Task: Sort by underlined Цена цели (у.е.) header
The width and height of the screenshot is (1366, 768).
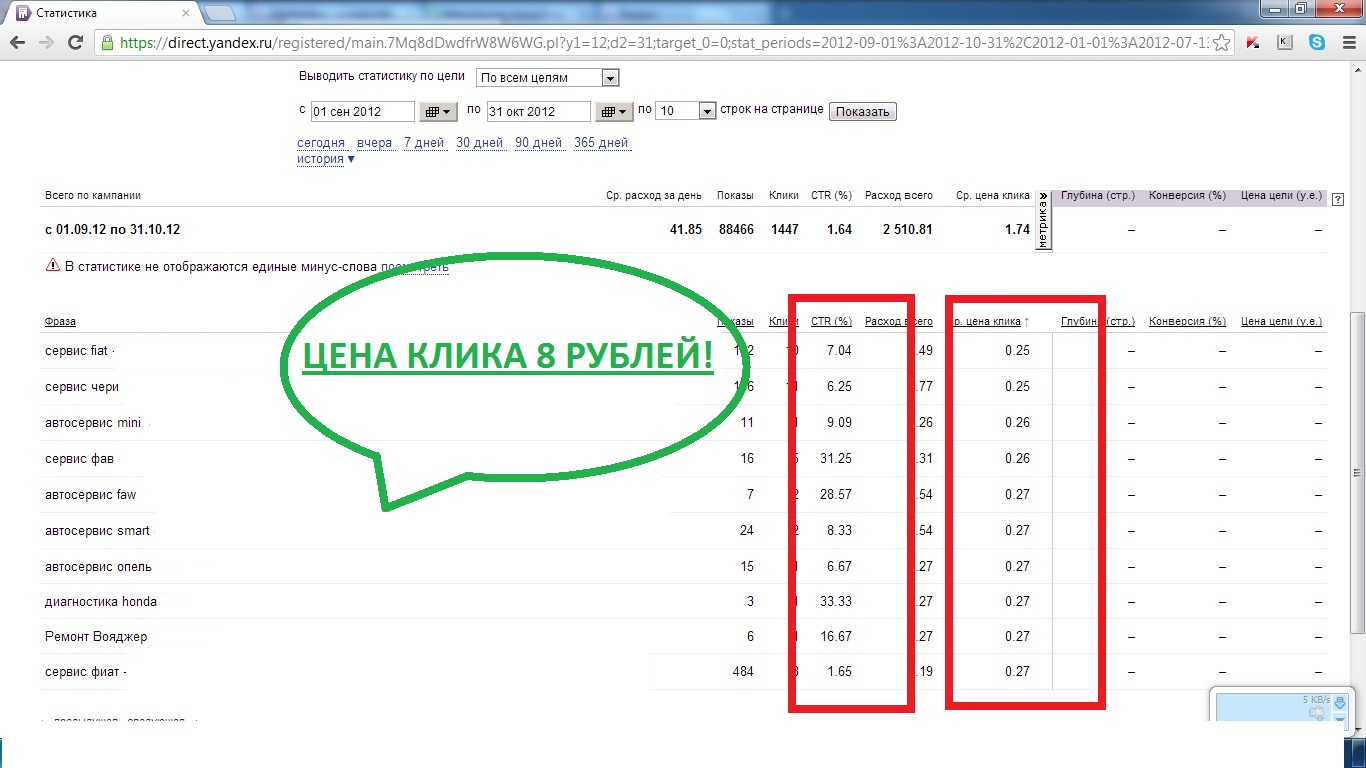Action: [1281, 321]
